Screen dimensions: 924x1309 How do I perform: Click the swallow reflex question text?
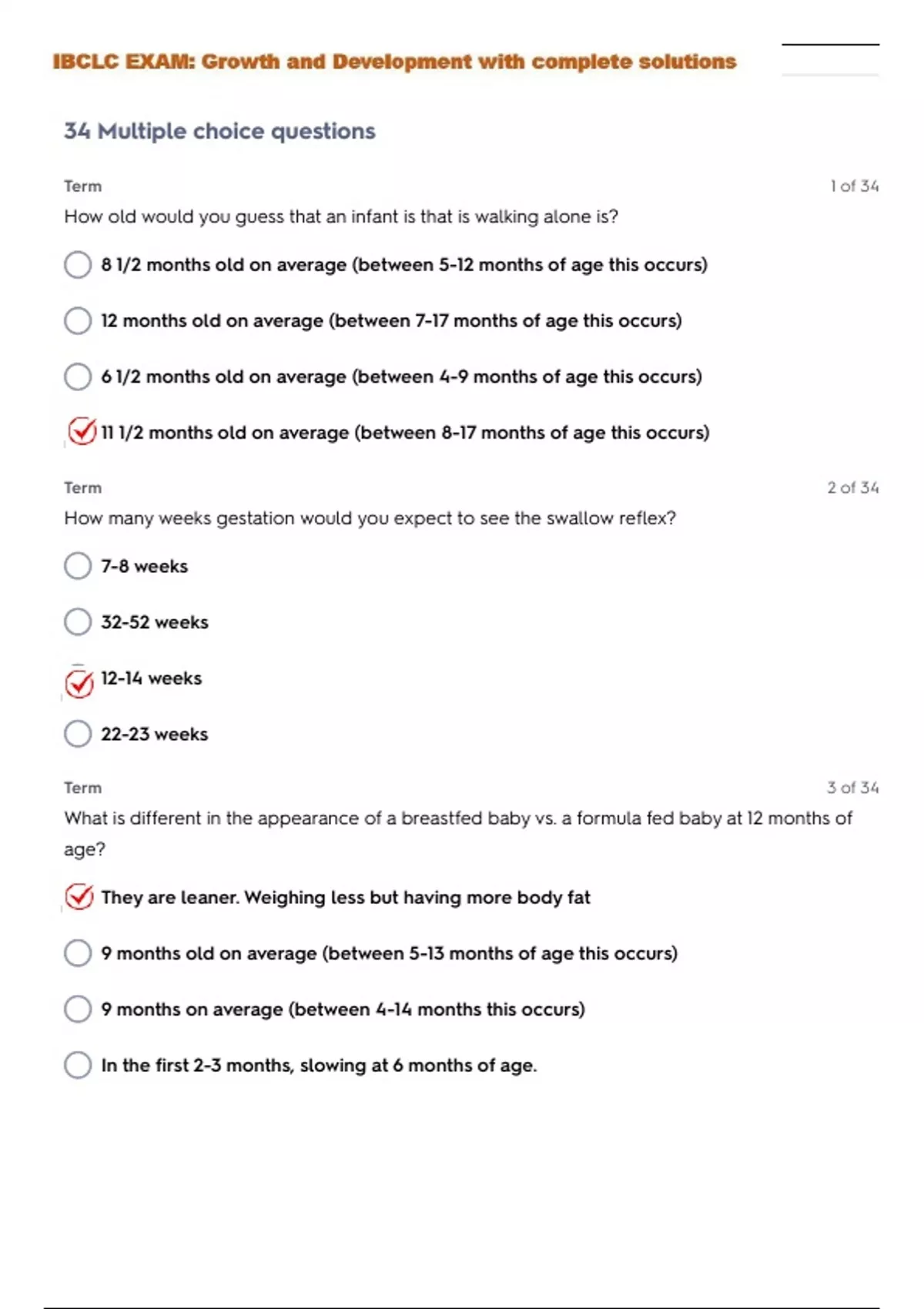(370, 518)
